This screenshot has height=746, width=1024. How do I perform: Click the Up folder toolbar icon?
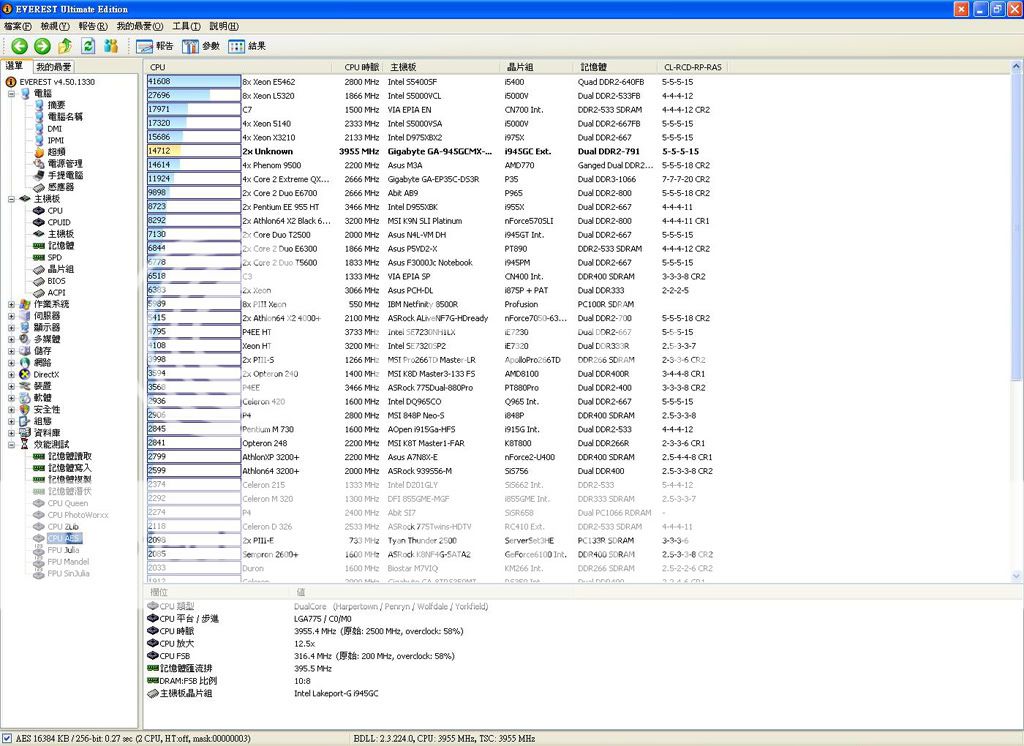pos(65,46)
